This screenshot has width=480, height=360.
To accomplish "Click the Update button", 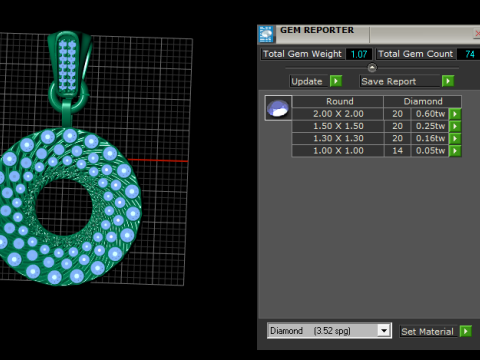I will click(309, 81).
